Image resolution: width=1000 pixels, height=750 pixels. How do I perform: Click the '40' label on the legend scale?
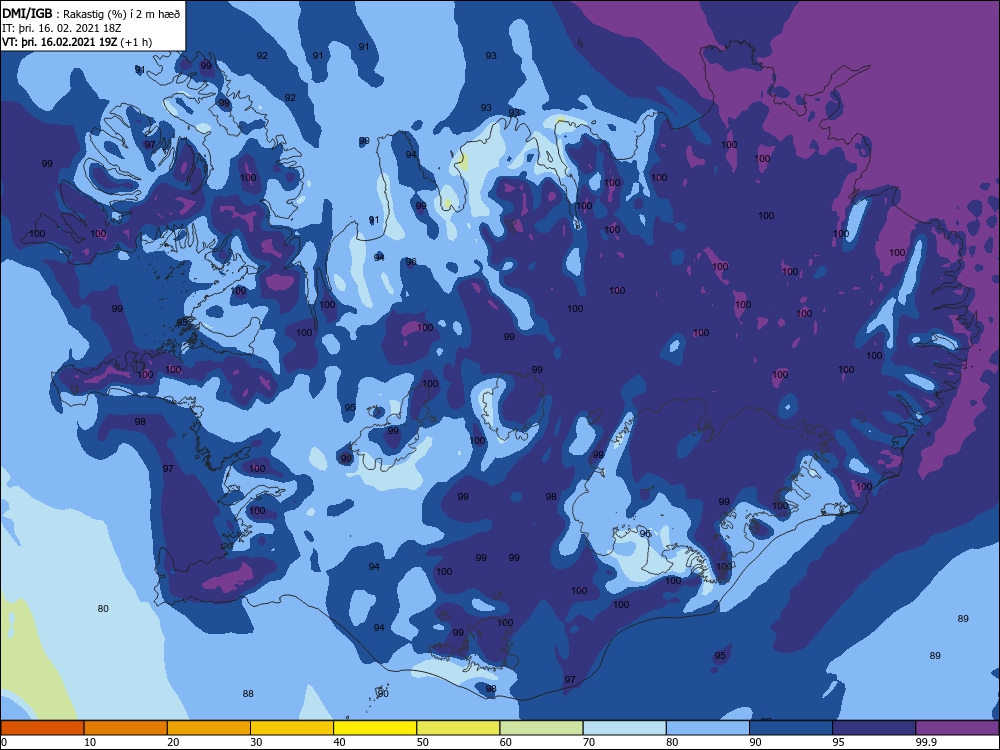(x=340, y=742)
